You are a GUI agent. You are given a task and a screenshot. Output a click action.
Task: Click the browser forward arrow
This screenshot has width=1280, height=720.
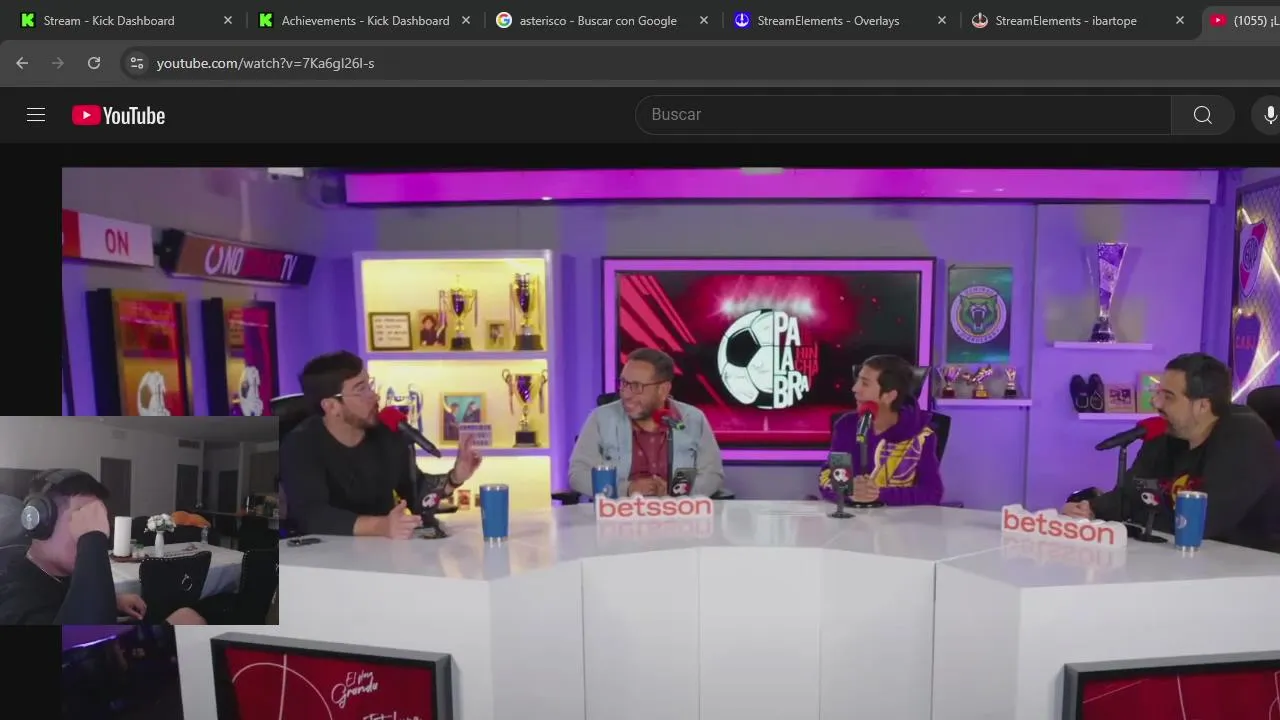pos(58,63)
